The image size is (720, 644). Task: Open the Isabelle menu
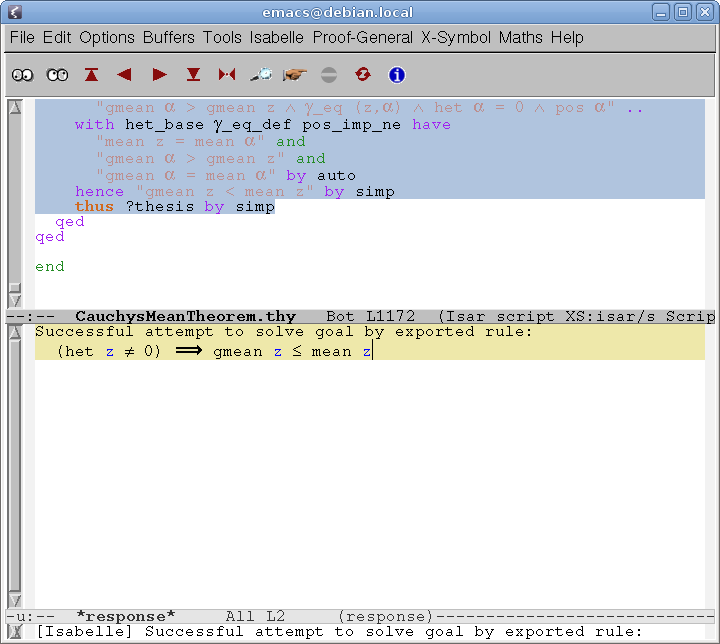click(277, 38)
